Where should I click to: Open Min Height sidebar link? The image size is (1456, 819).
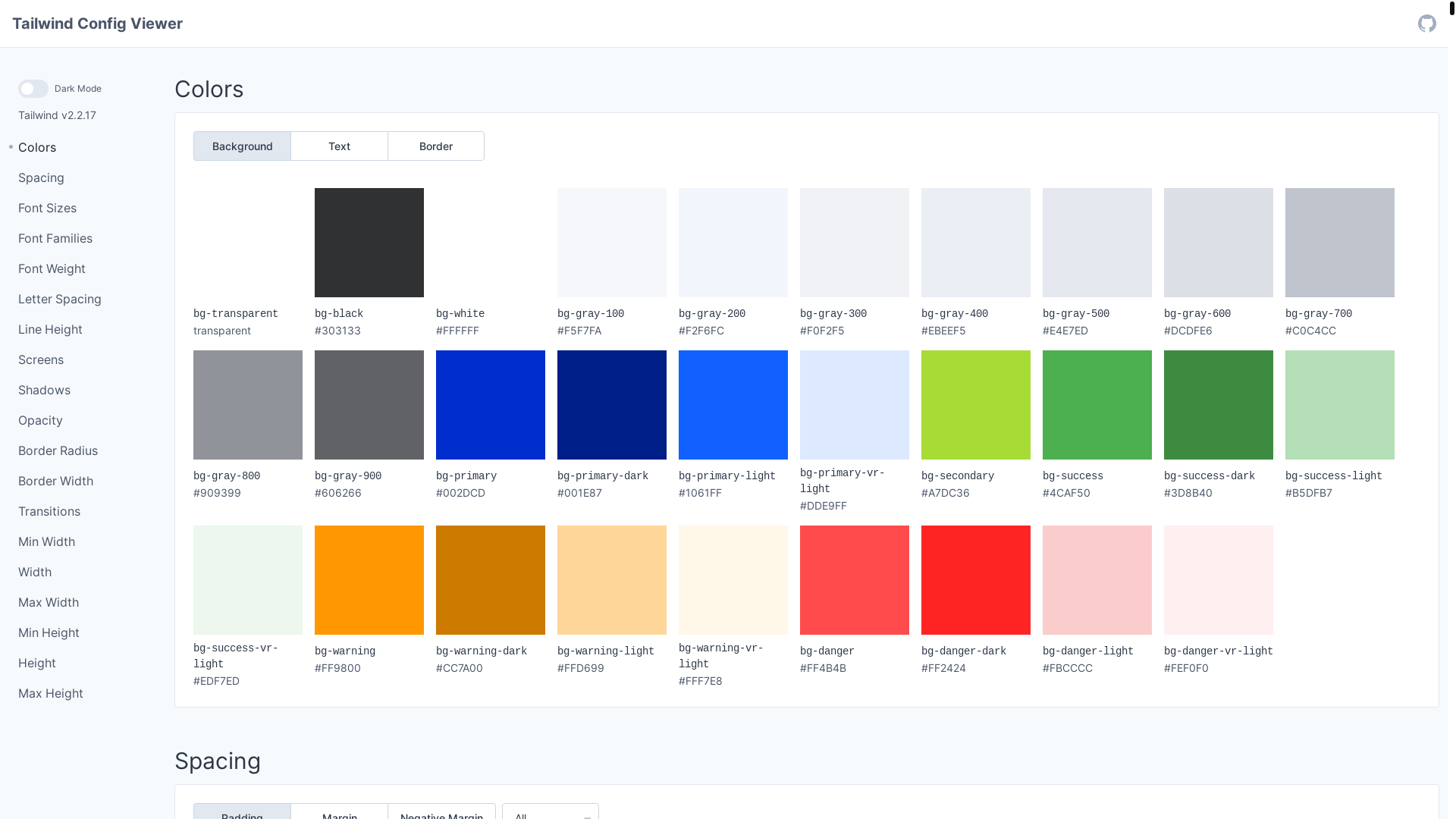(49, 632)
